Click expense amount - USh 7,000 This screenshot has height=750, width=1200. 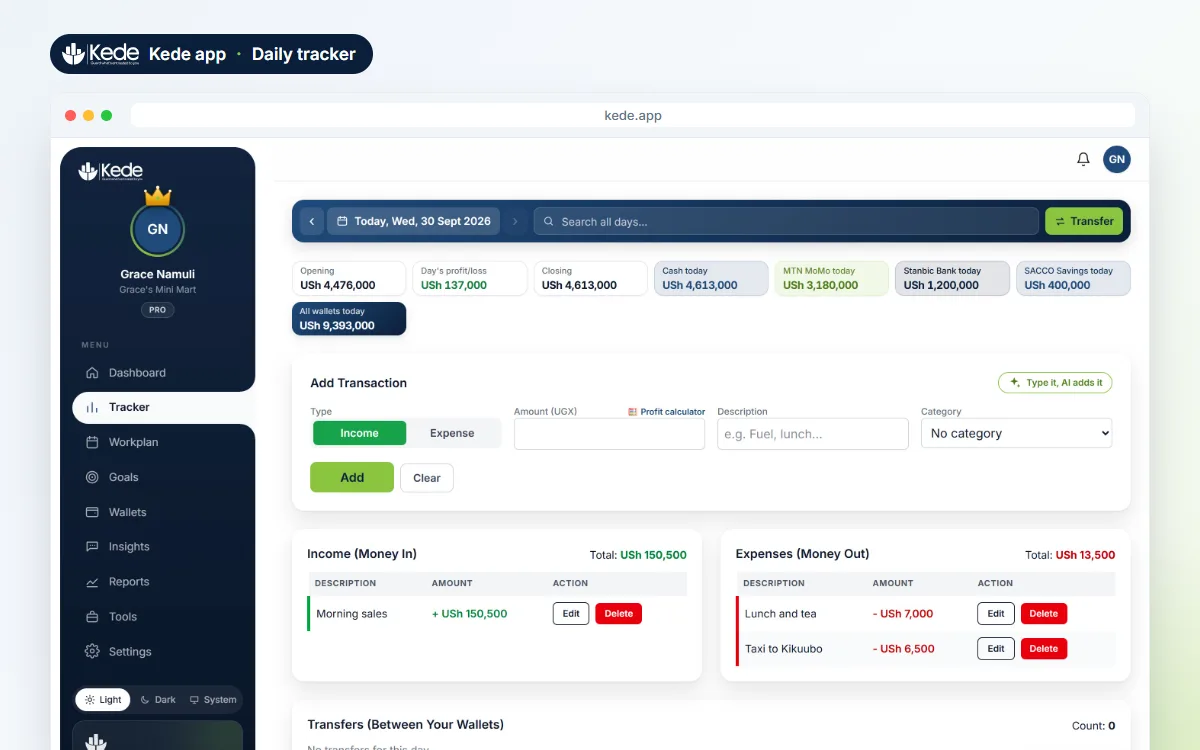pos(903,614)
